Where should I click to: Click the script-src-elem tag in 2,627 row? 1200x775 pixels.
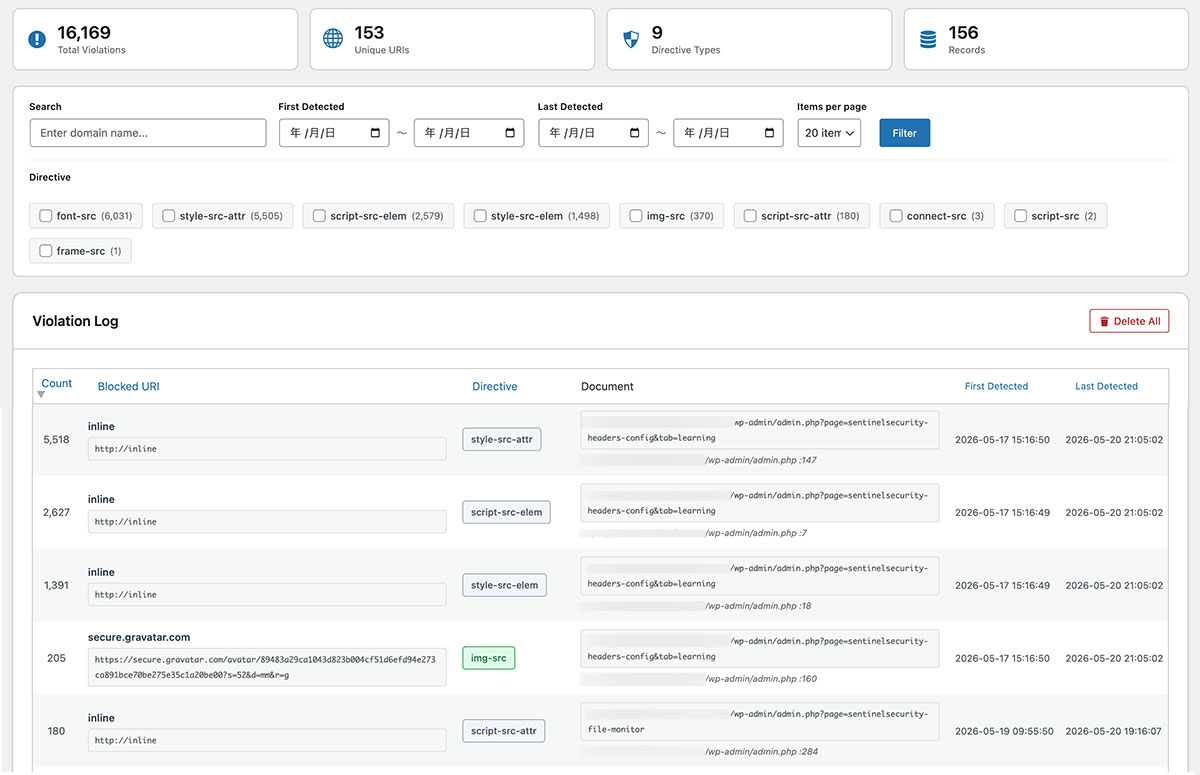506,513
